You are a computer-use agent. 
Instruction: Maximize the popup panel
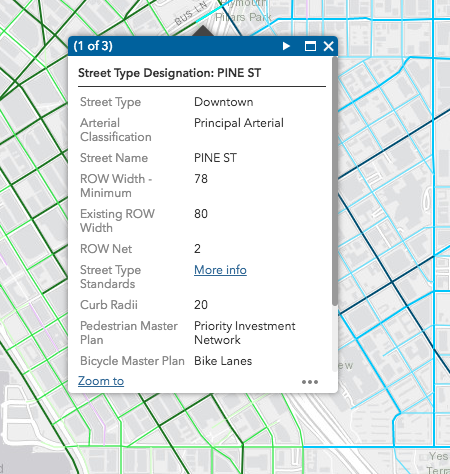(310, 46)
